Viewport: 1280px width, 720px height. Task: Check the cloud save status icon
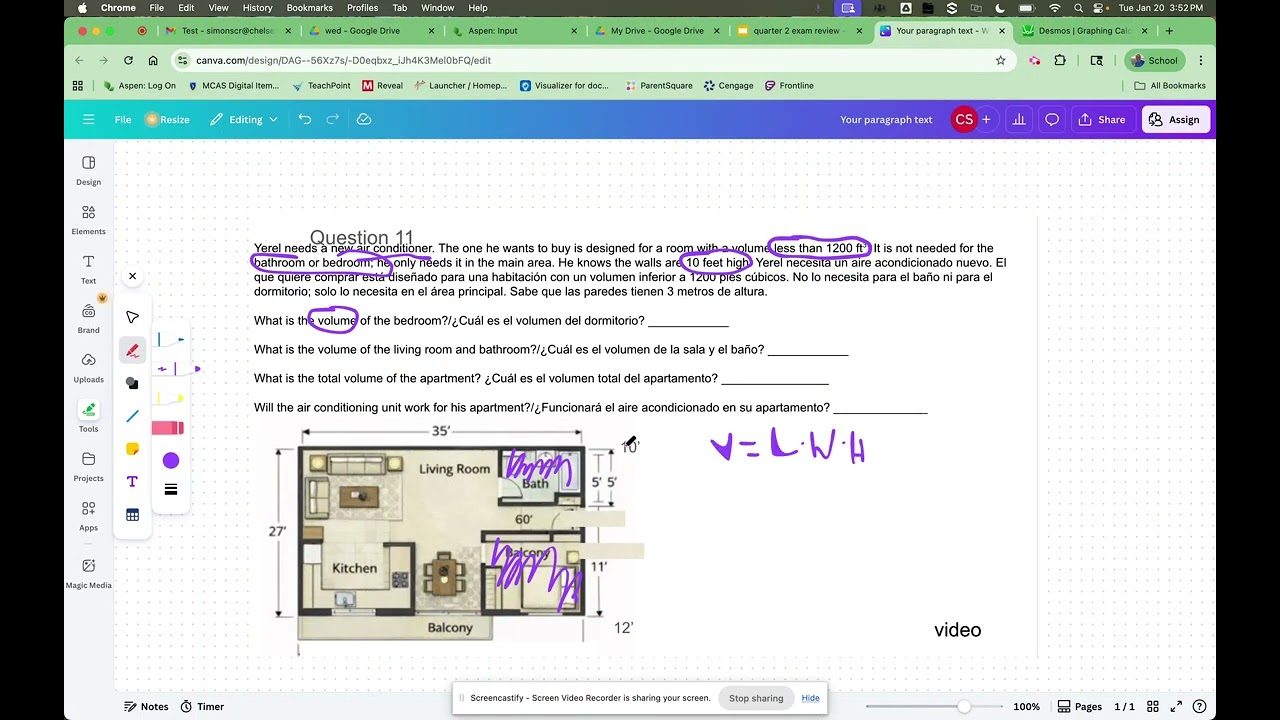(364, 119)
